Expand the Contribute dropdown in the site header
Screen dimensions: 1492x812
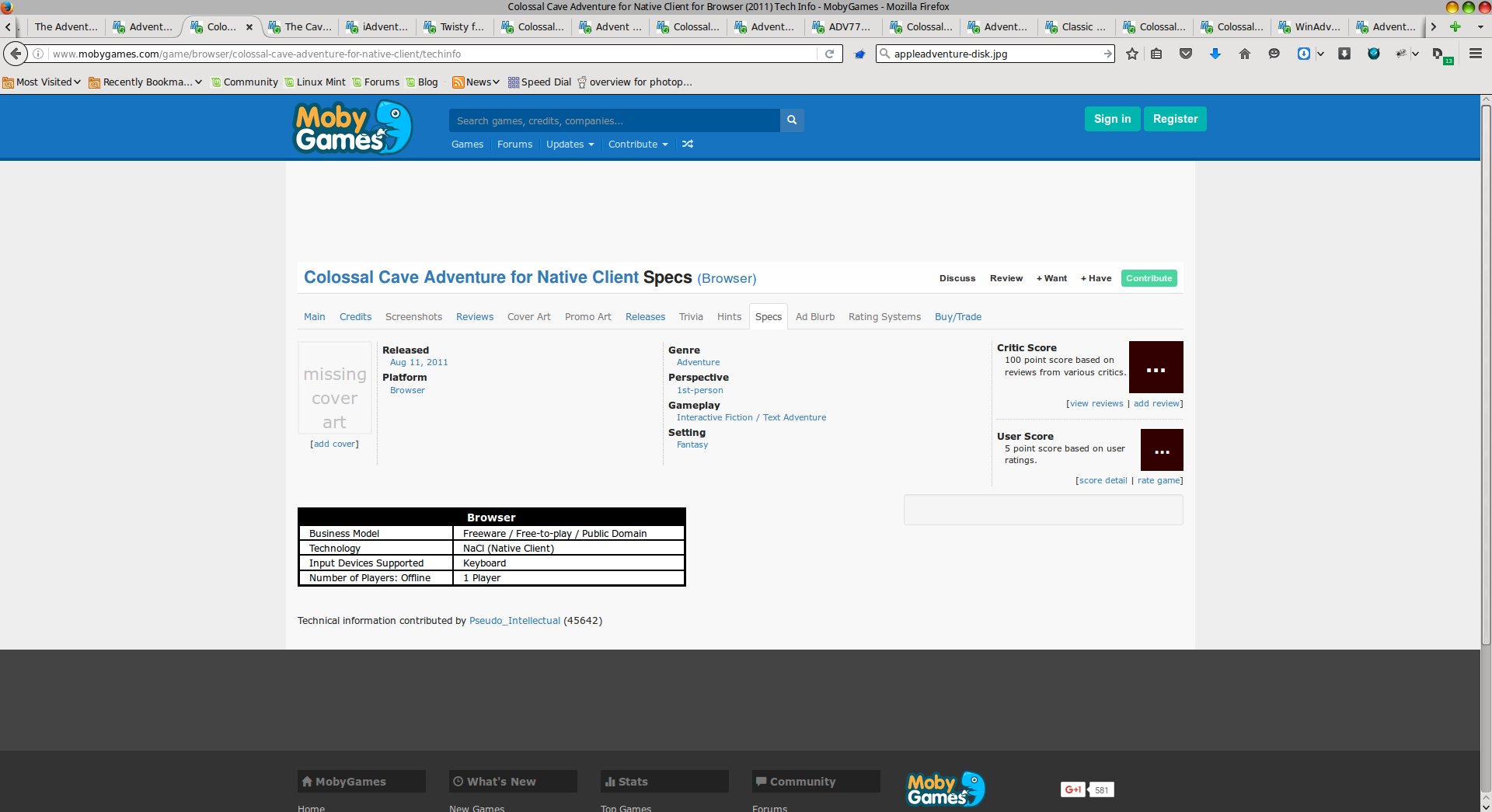click(637, 144)
